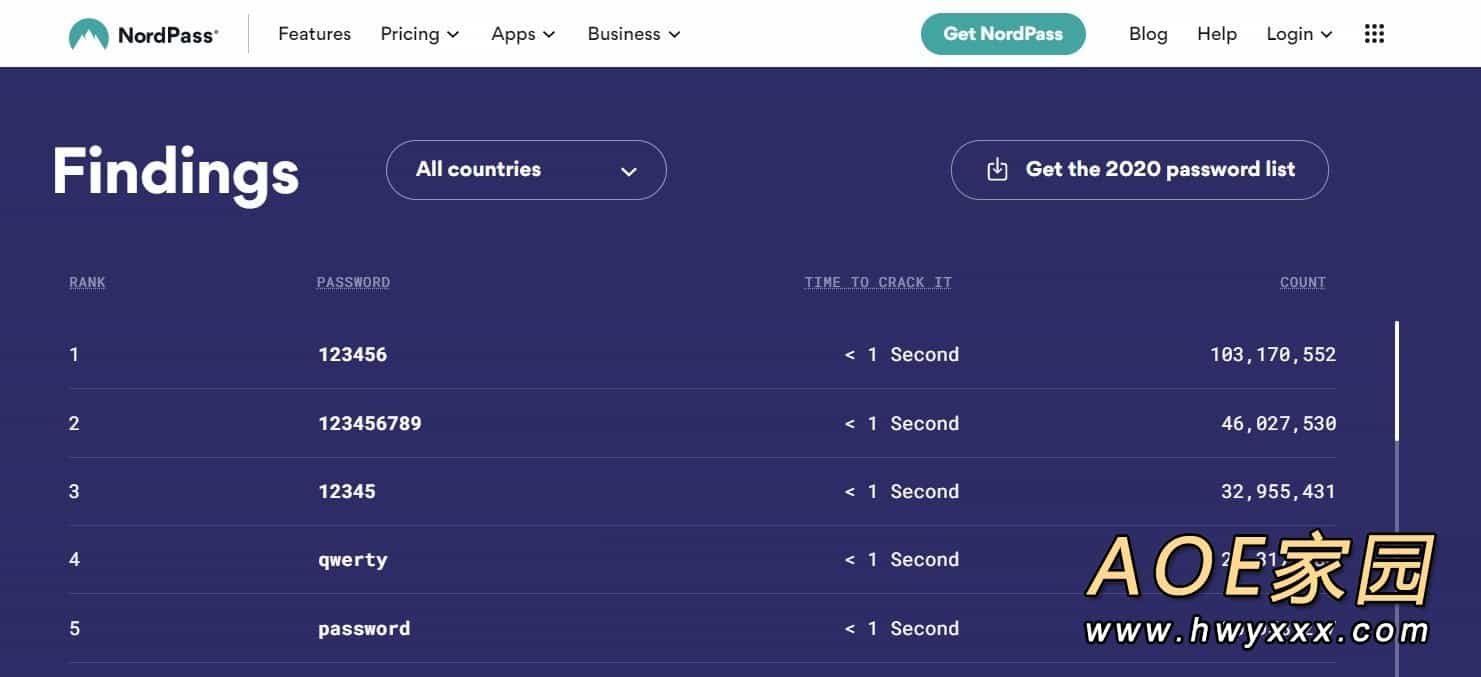Click the NordPass logo
Screen dimensions: 1481x677
pos(143,34)
